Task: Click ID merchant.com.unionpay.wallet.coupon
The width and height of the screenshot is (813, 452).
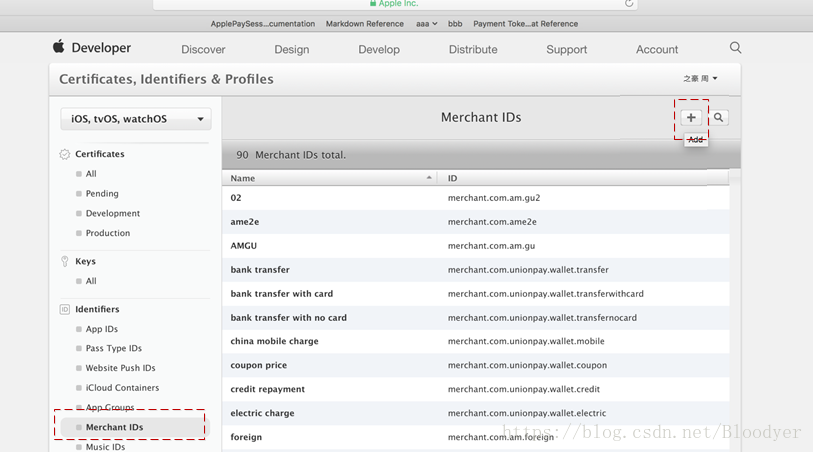Action: [x=527, y=365]
